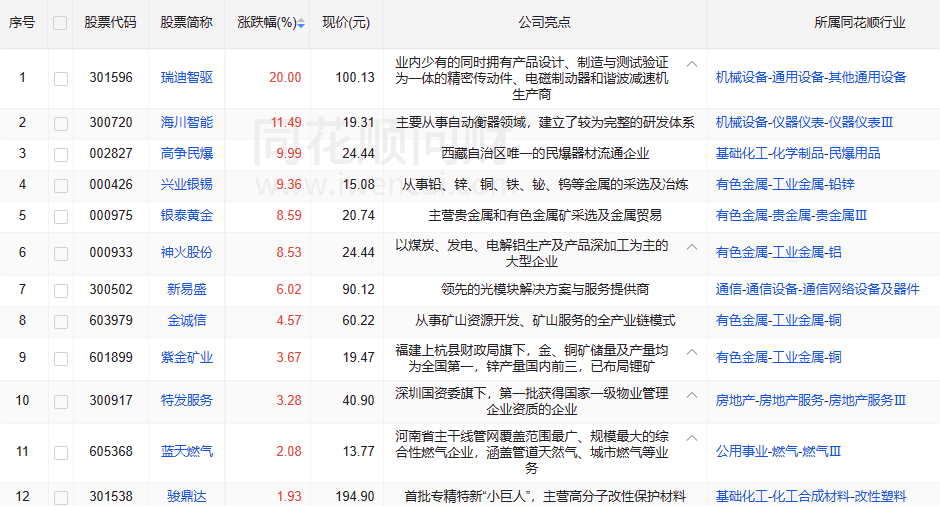Click the 20.00 change percentage value

pos(285,77)
